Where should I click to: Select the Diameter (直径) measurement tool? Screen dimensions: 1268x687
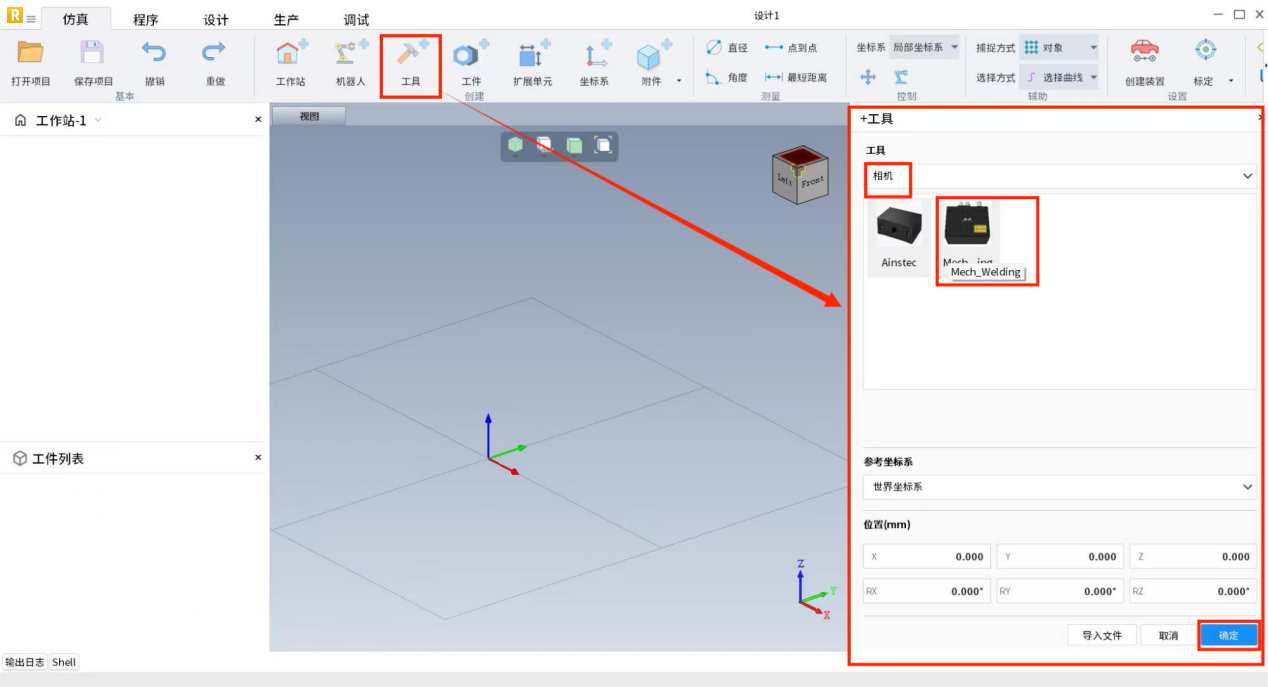727,48
